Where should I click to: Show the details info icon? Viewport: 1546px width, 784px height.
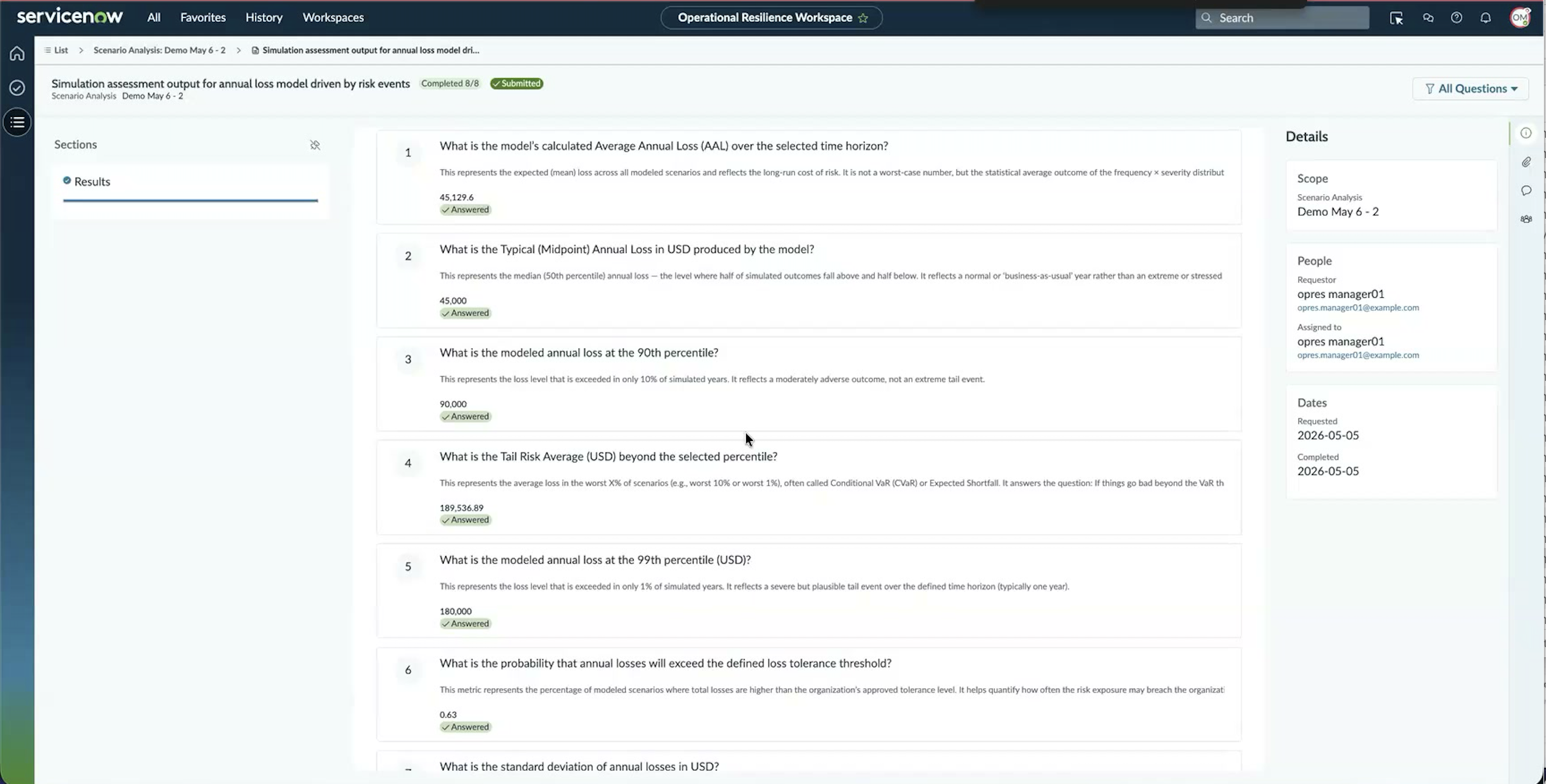tap(1526, 133)
